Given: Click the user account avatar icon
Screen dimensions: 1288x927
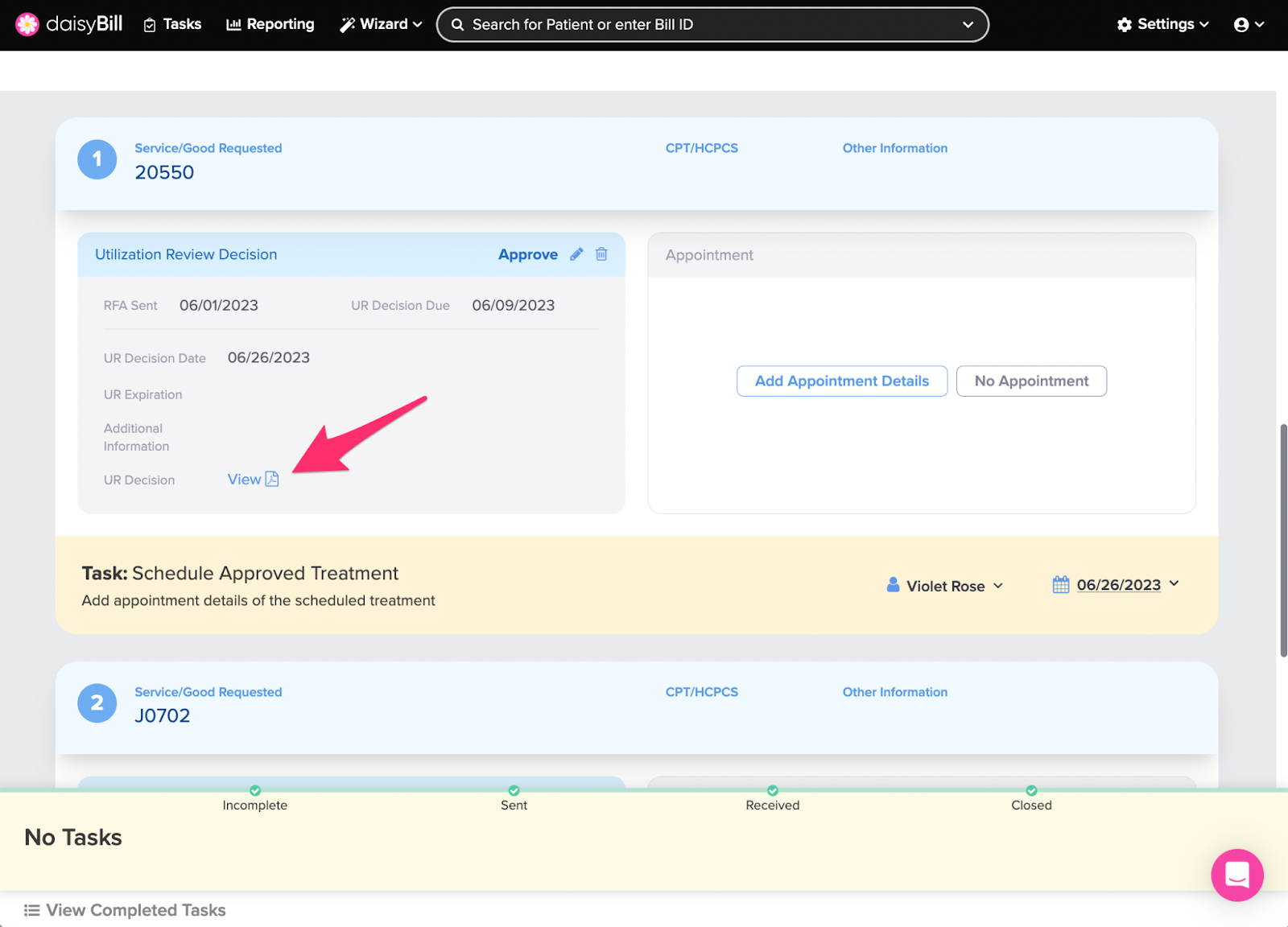Looking at the screenshot, I should (1241, 25).
